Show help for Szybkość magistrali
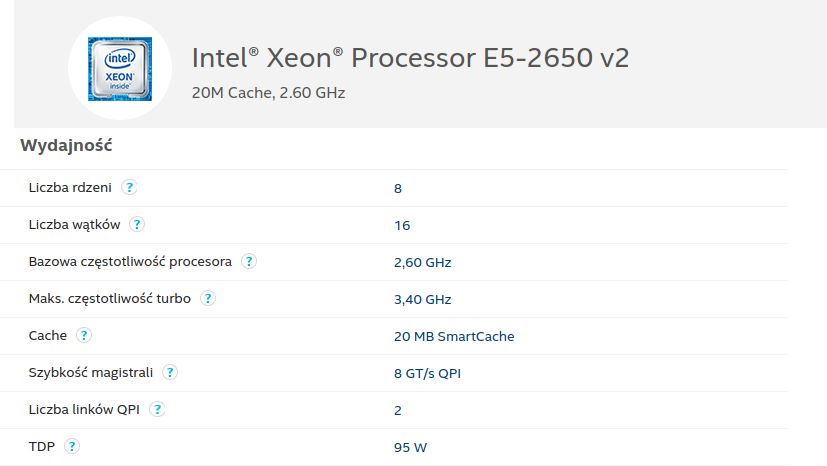Screen dimensions: 827x466 coord(170,372)
